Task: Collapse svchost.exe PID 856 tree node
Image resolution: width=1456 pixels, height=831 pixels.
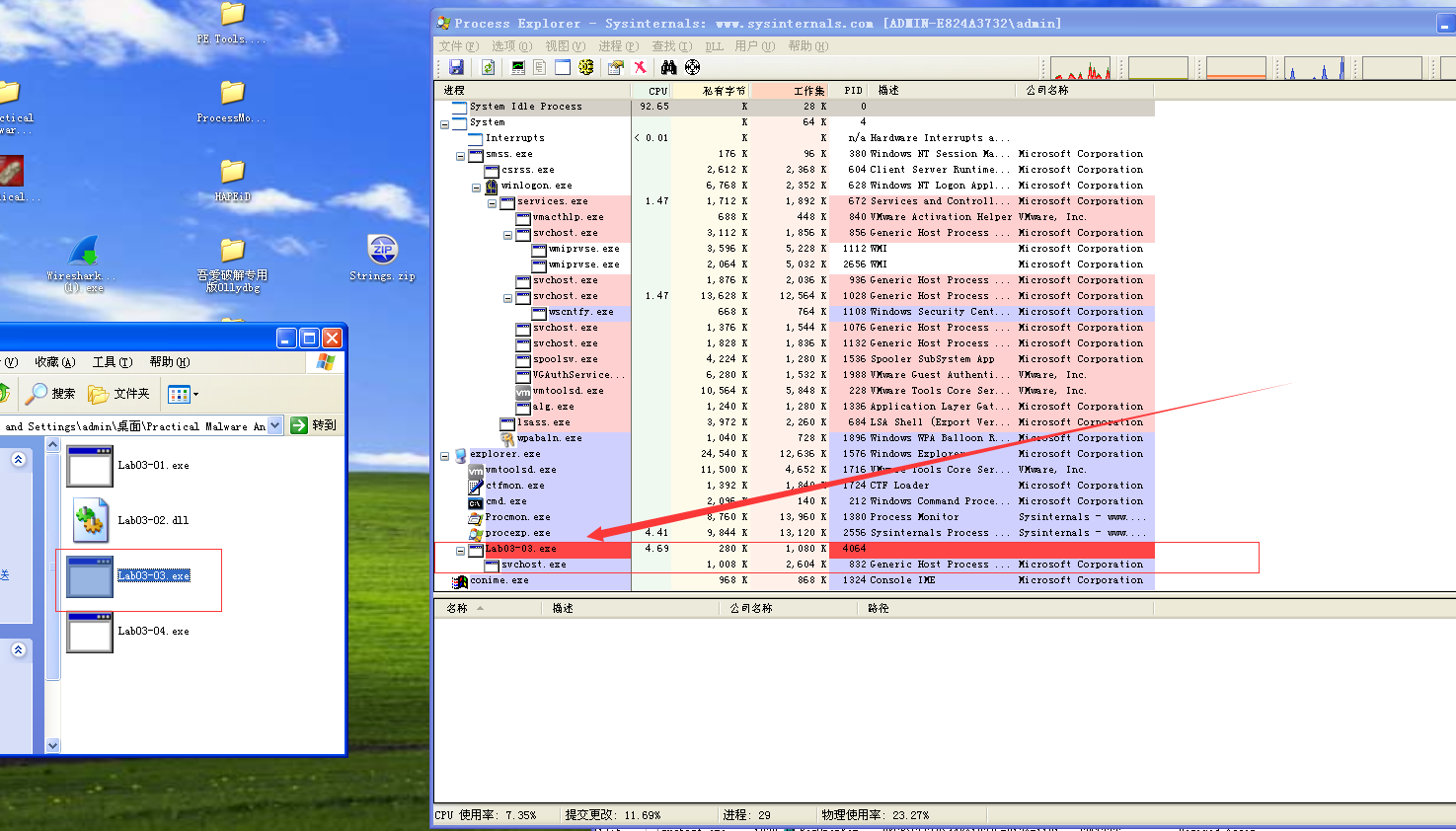Action: point(507,234)
